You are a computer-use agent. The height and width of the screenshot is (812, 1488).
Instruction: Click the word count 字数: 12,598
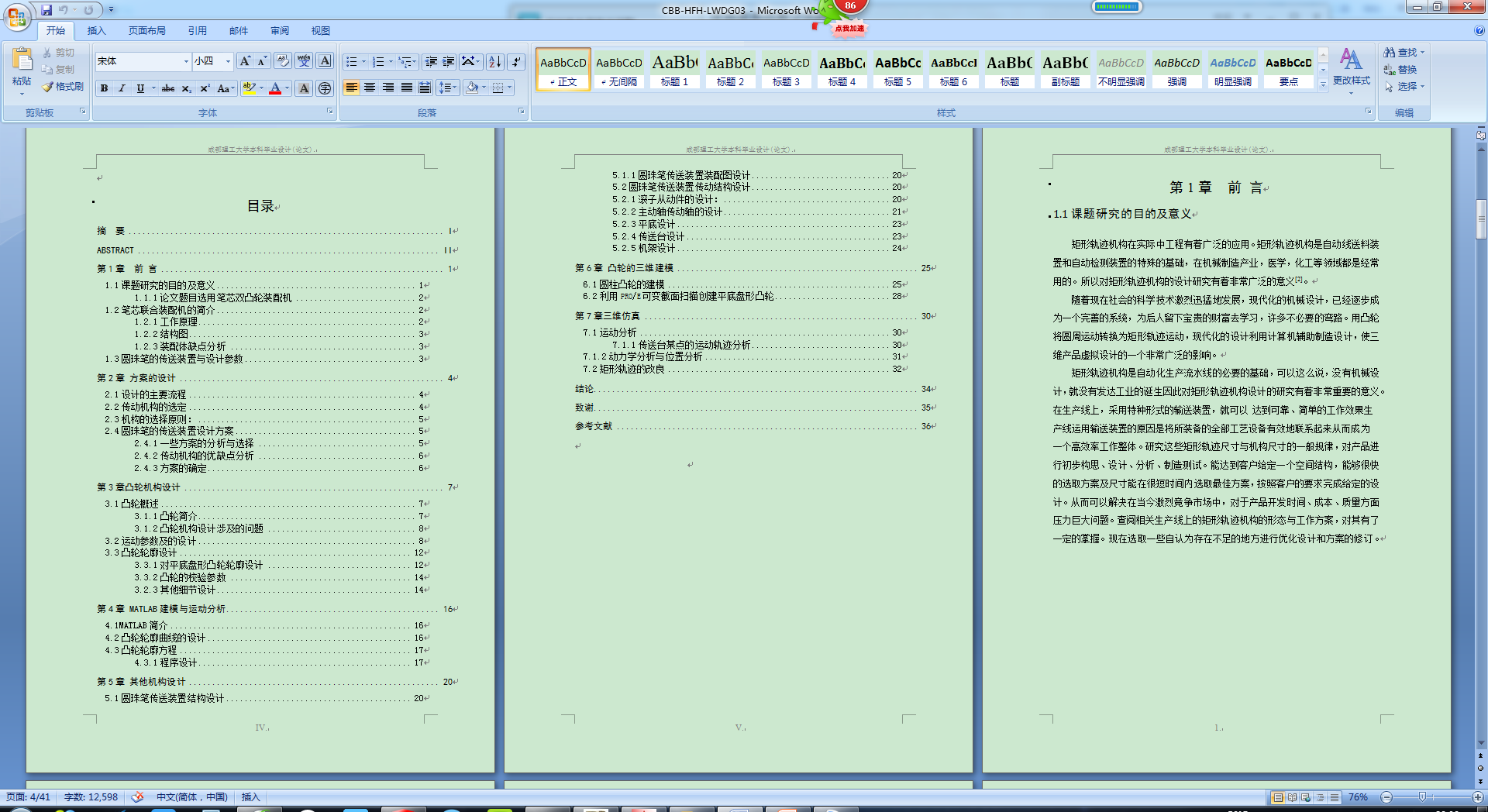pos(91,797)
